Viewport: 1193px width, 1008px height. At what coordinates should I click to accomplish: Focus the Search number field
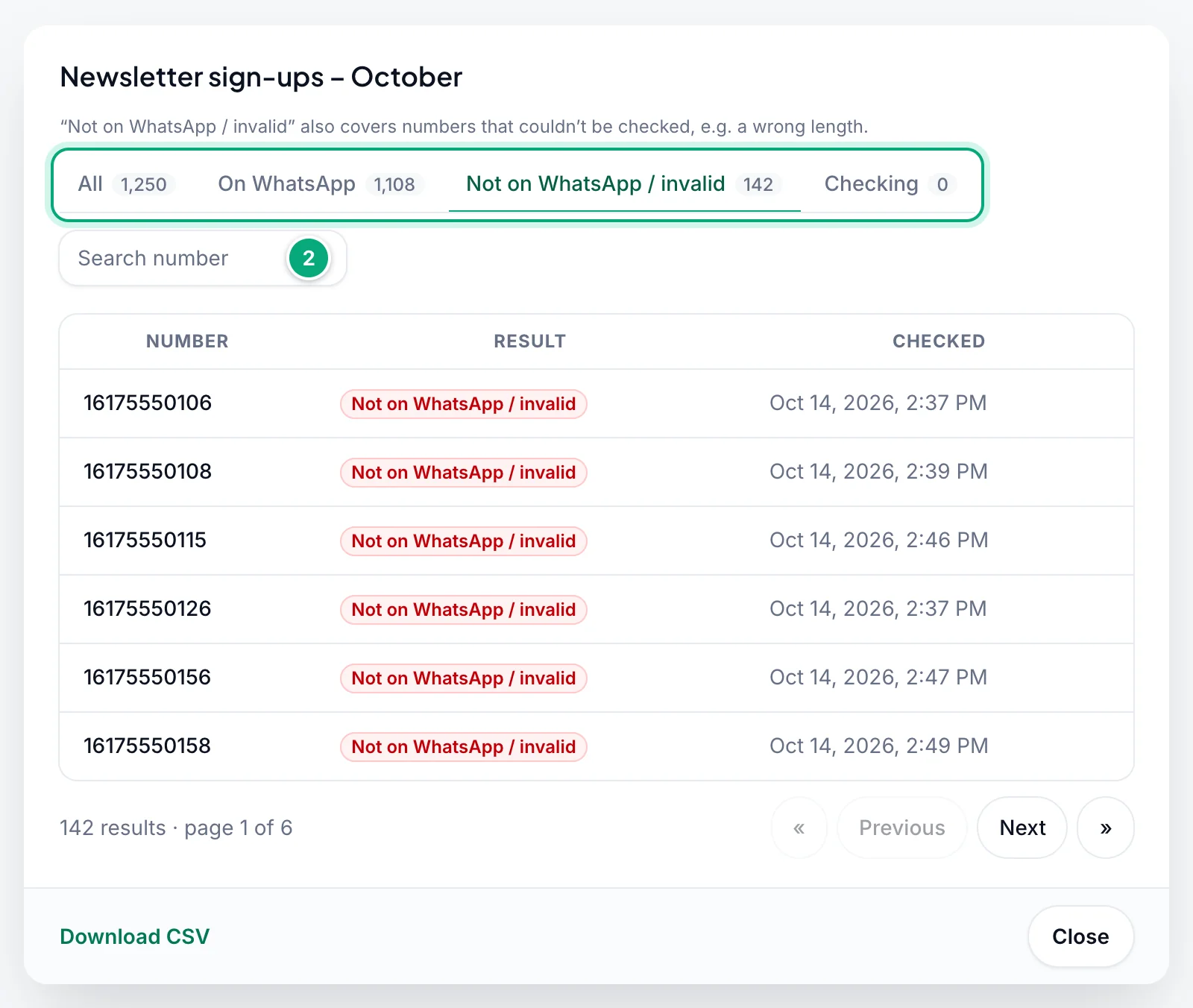[203, 258]
